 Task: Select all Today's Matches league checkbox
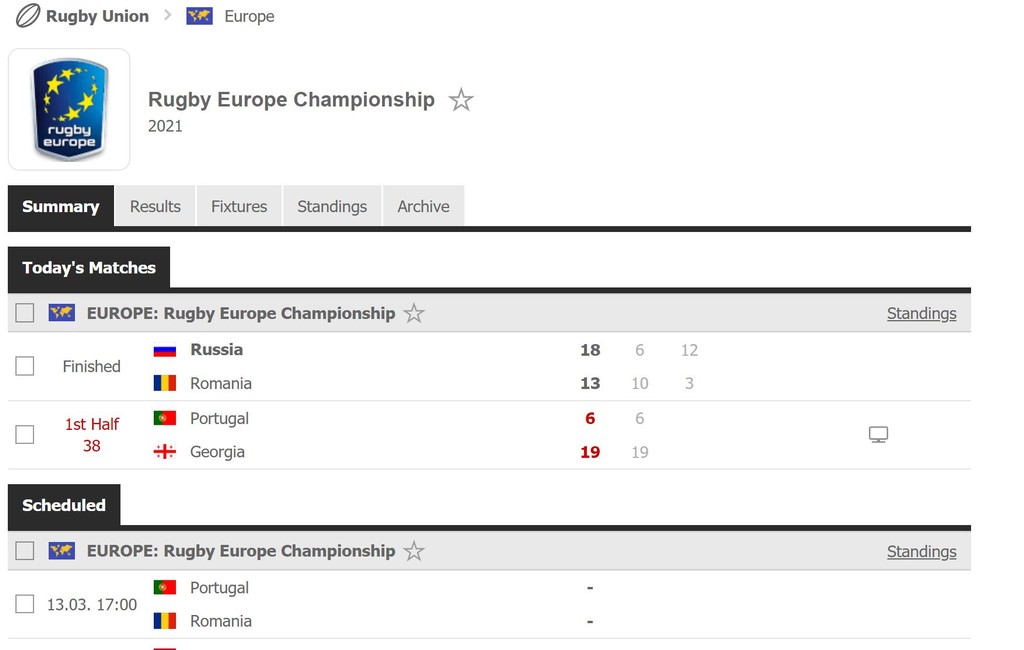click(x=25, y=313)
